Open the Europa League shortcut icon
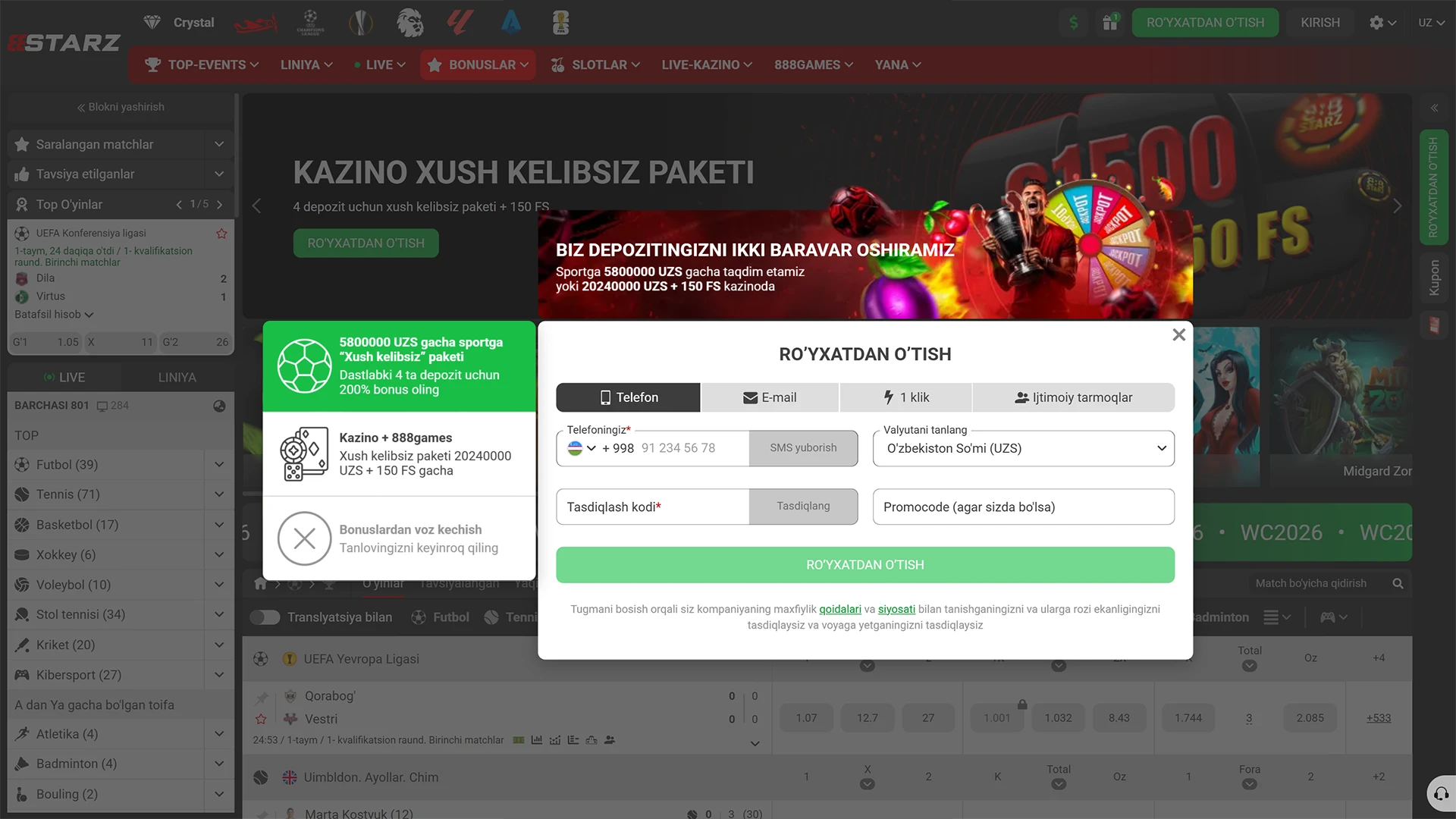Image resolution: width=1456 pixels, height=819 pixels. (x=361, y=23)
